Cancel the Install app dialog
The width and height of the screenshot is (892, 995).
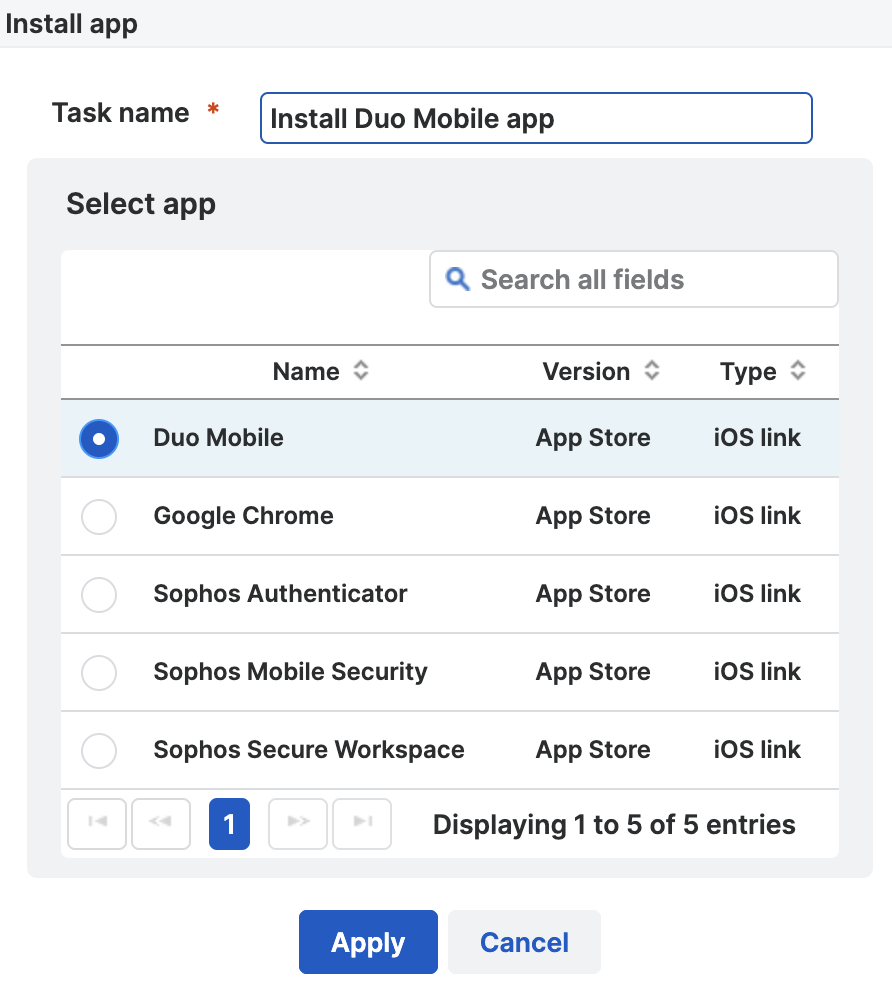523,941
